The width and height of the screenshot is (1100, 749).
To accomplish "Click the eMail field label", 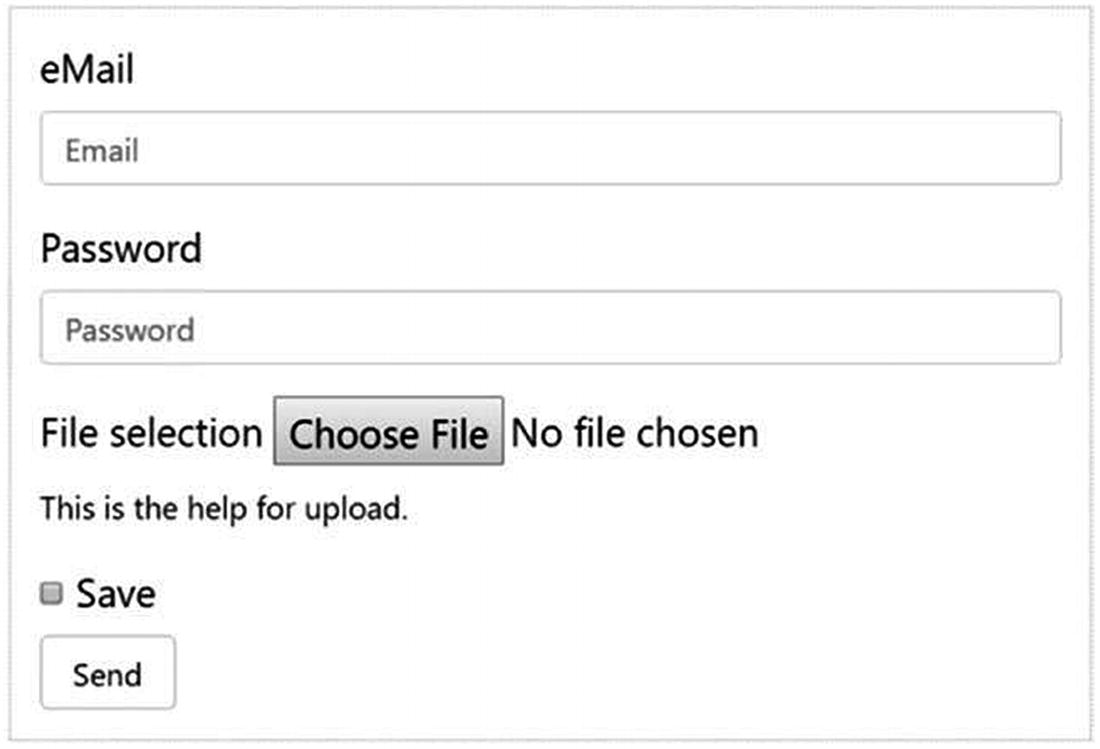I will pyautogui.click(x=87, y=71).
